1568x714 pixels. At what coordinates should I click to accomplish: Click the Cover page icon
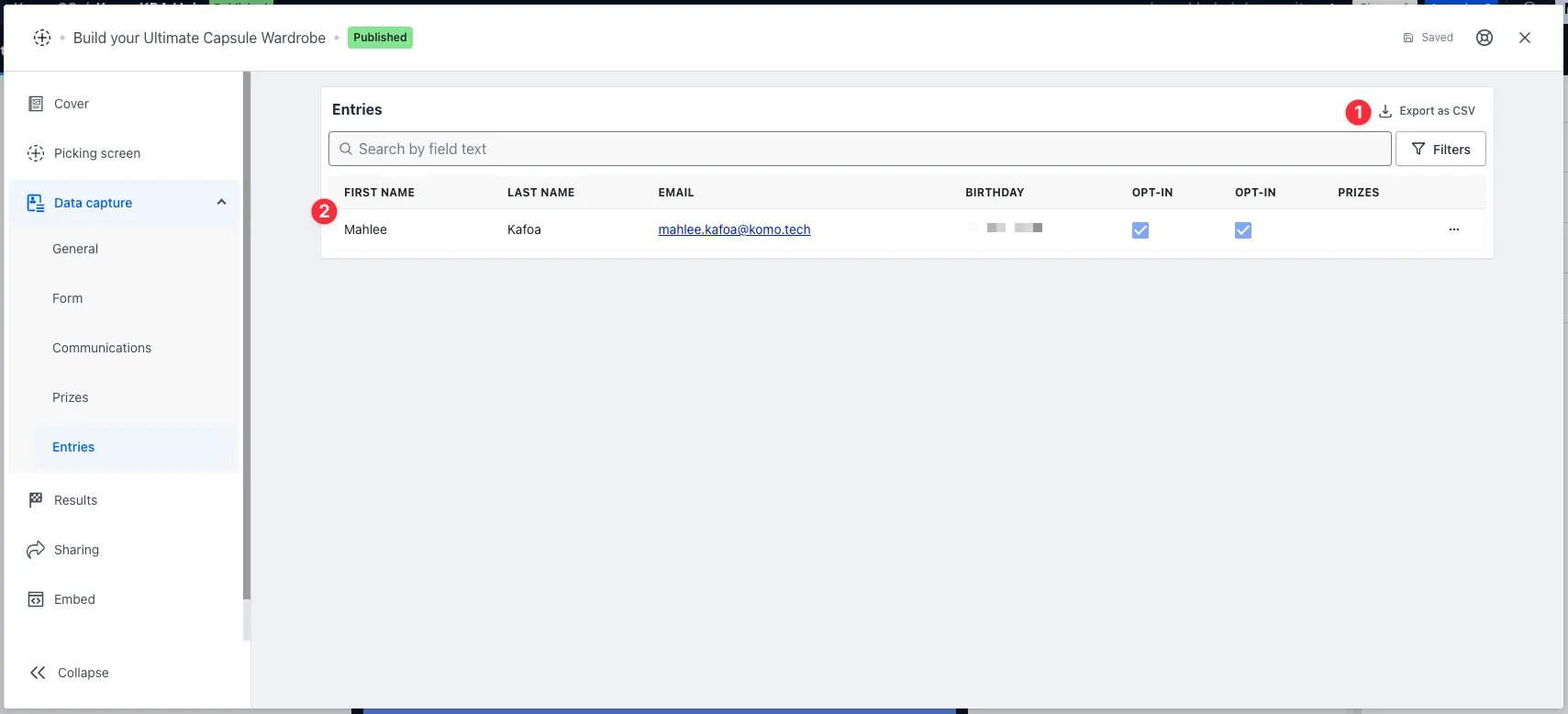coord(36,104)
